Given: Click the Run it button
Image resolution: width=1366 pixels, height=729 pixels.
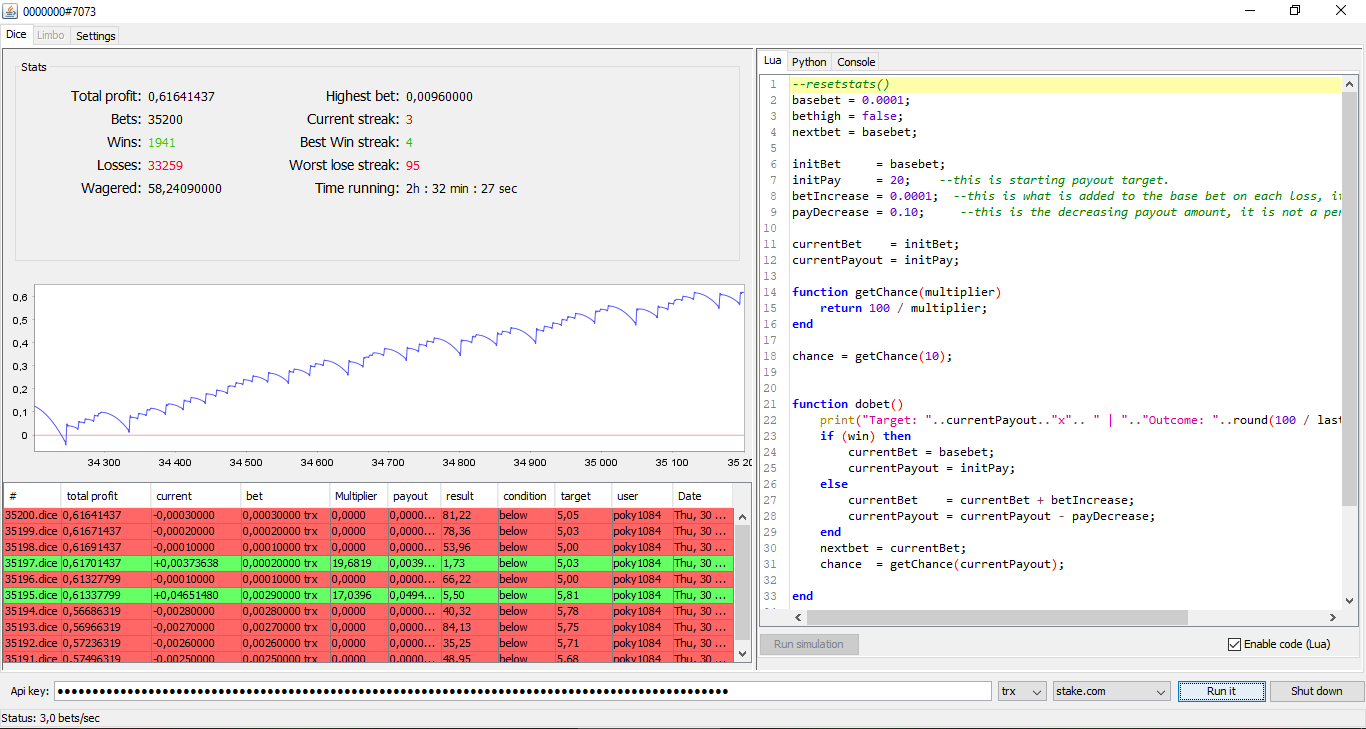Looking at the screenshot, I should click(x=1221, y=691).
